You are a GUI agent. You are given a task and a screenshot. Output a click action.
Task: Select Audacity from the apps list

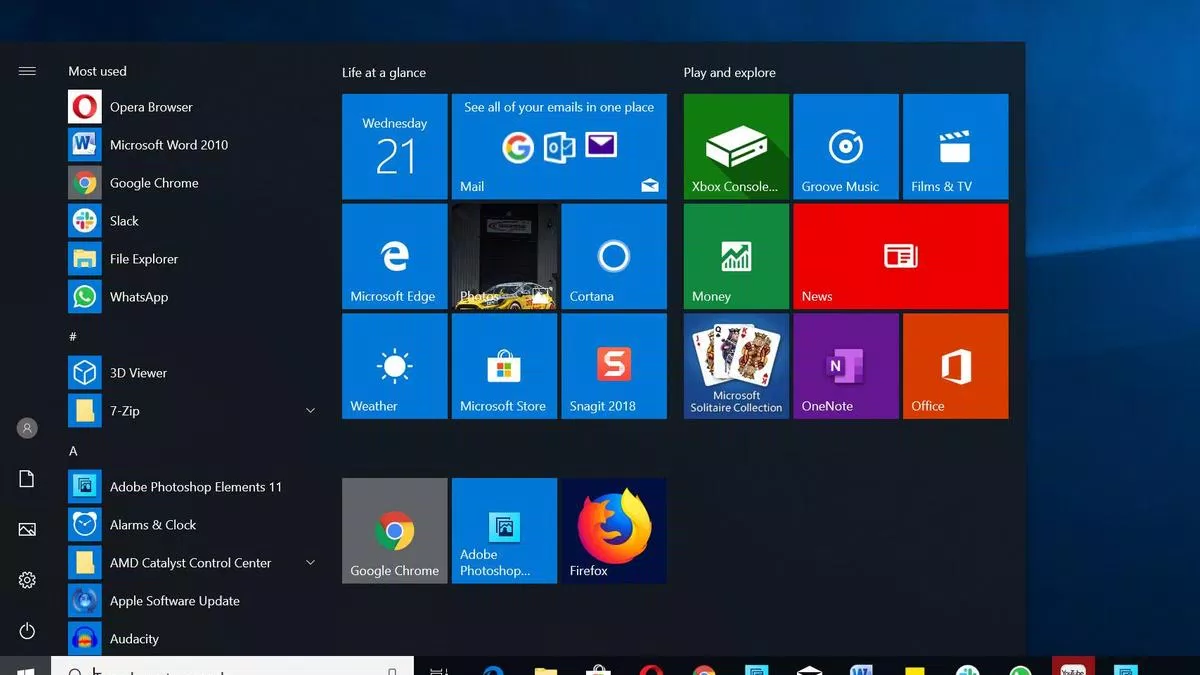coord(135,638)
